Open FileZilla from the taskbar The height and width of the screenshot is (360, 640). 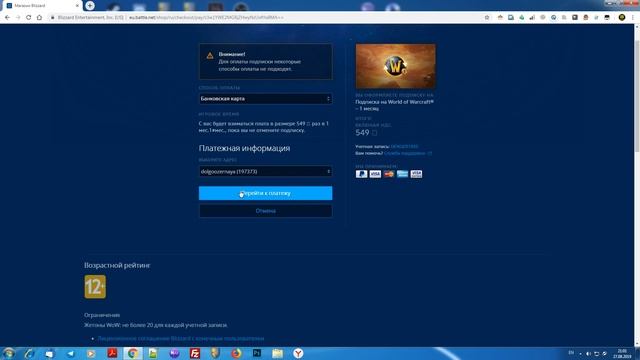(195, 353)
